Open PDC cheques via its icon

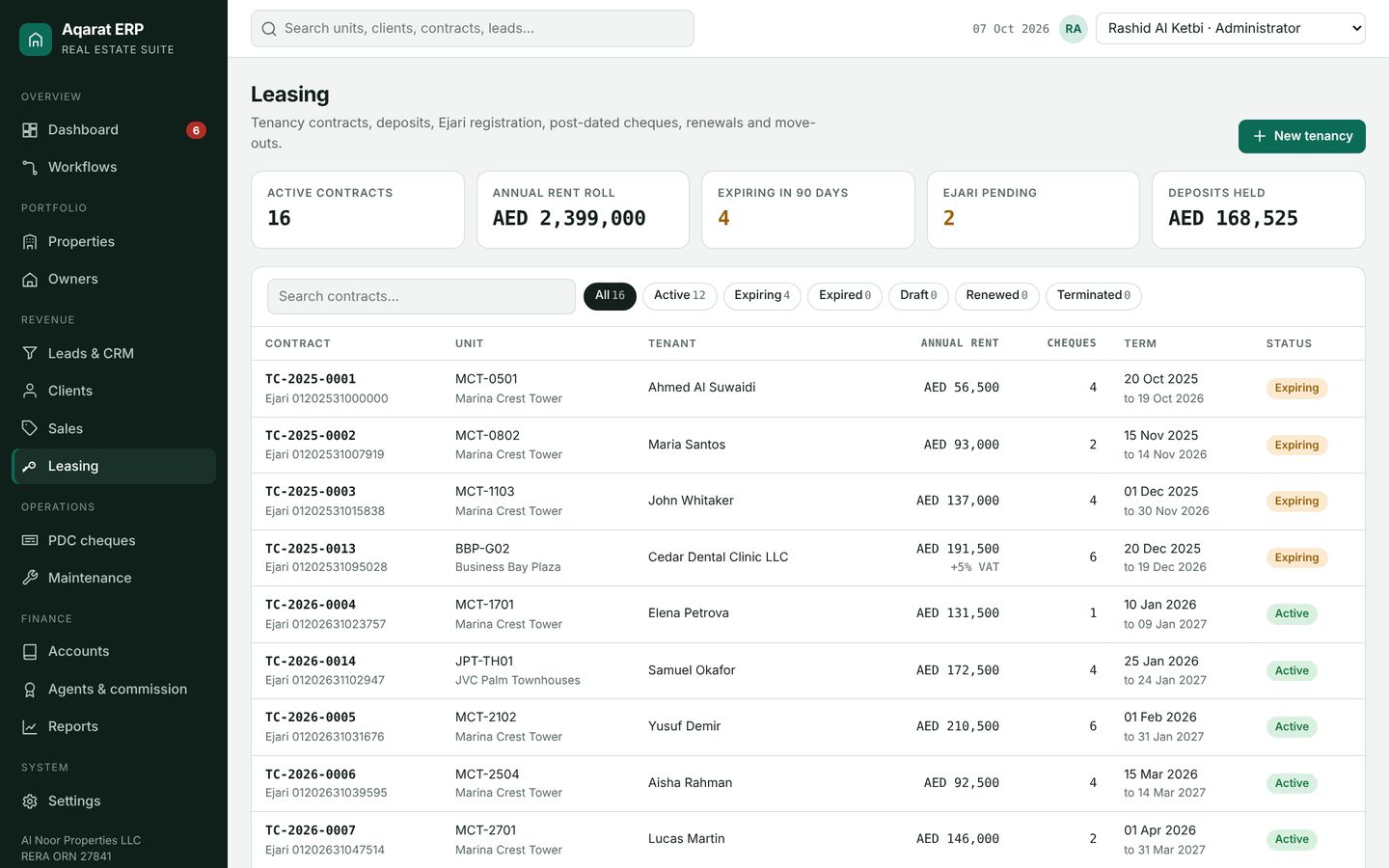[x=30, y=541]
